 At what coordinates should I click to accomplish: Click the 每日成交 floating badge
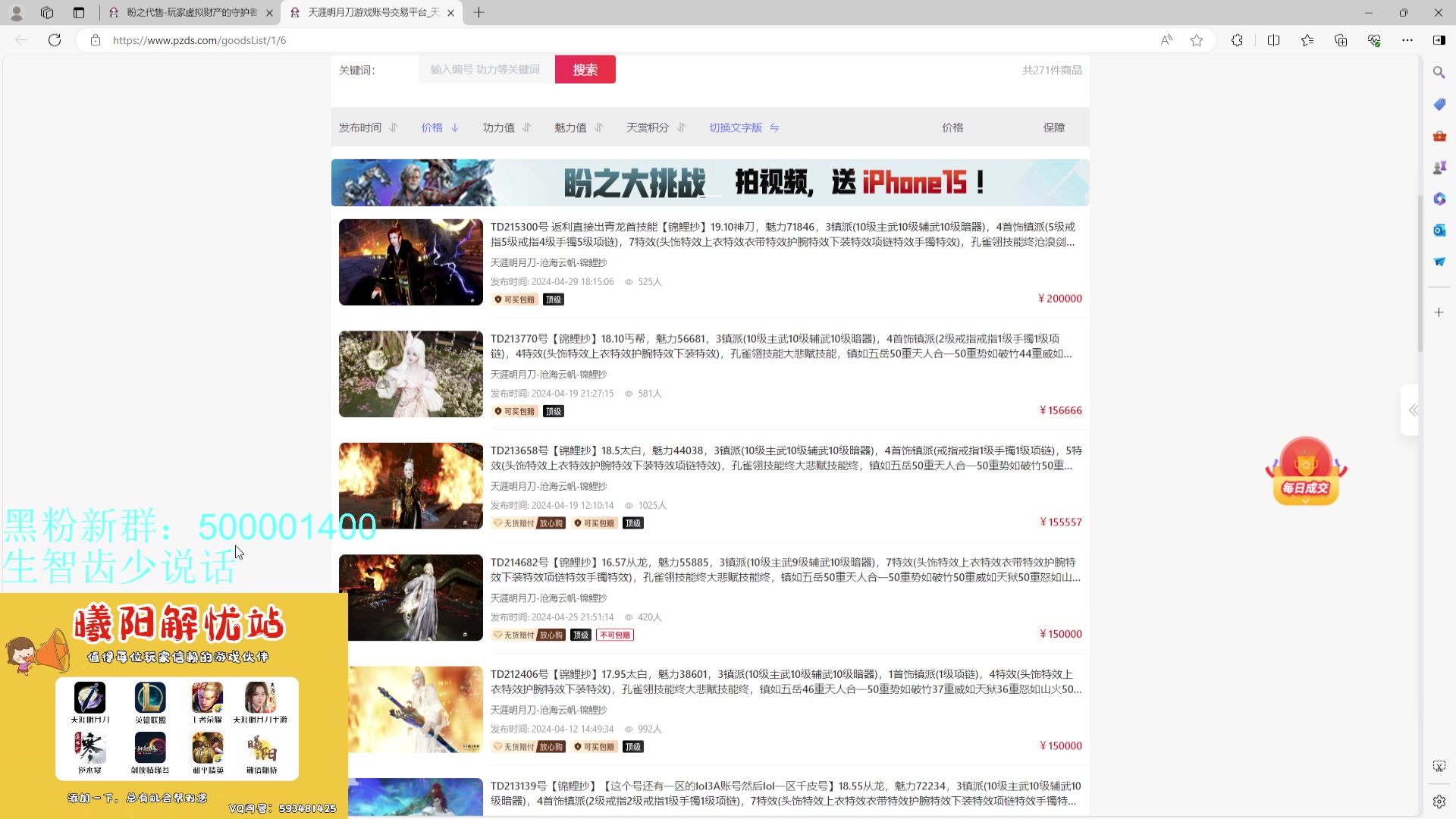(x=1305, y=470)
